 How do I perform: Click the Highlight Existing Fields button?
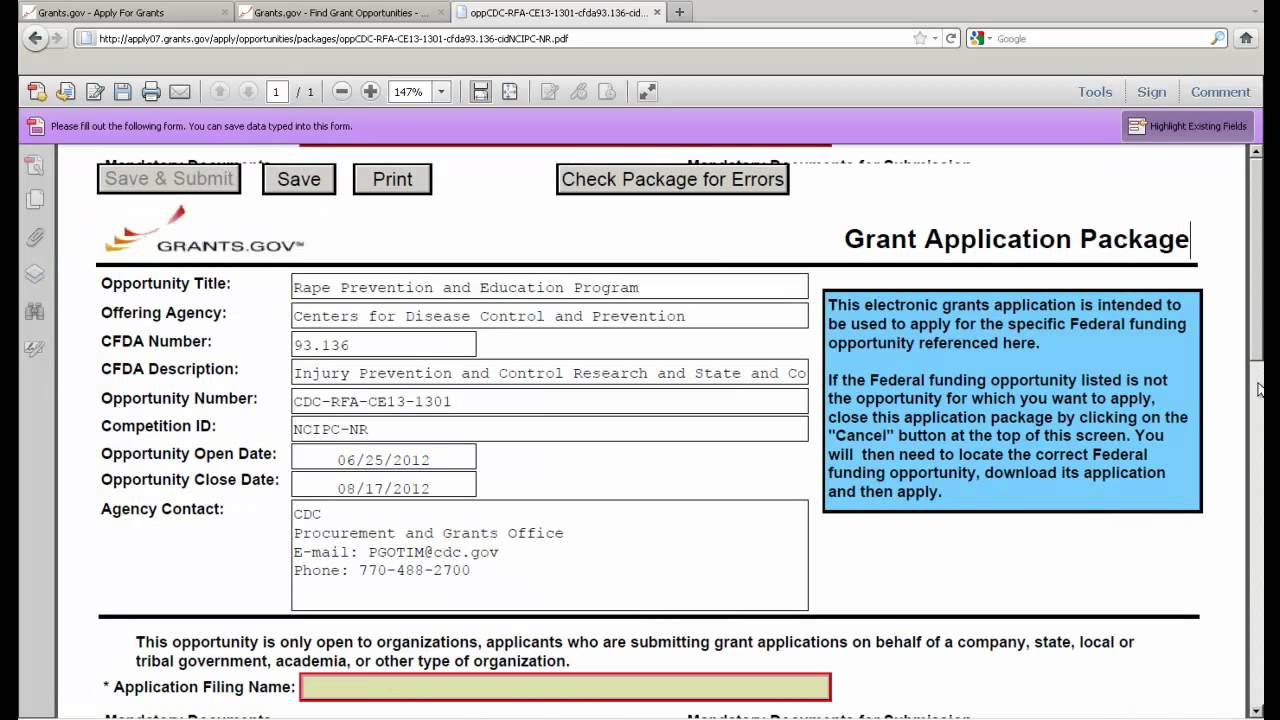point(1186,126)
